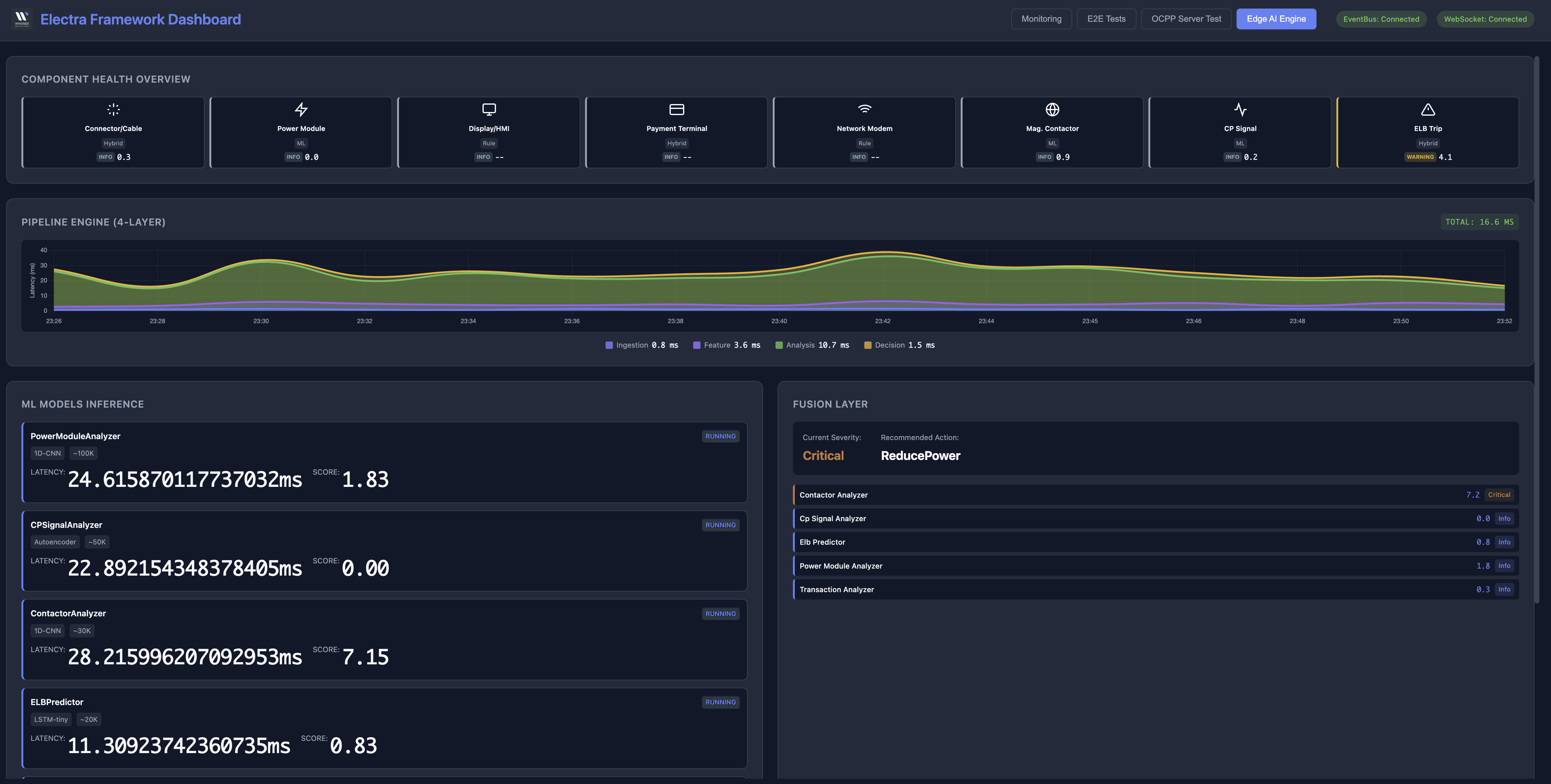
Task: Click the Decision legend color swatch
Action: click(868, 345)
